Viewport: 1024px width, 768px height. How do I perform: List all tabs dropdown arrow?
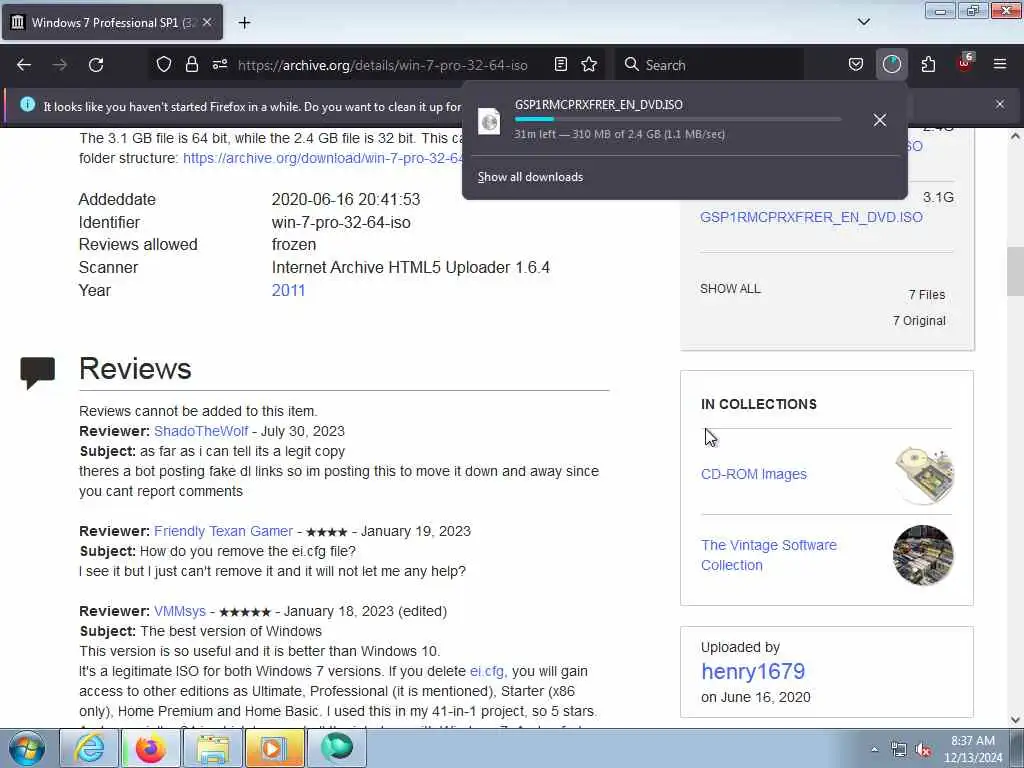point(864,22)
